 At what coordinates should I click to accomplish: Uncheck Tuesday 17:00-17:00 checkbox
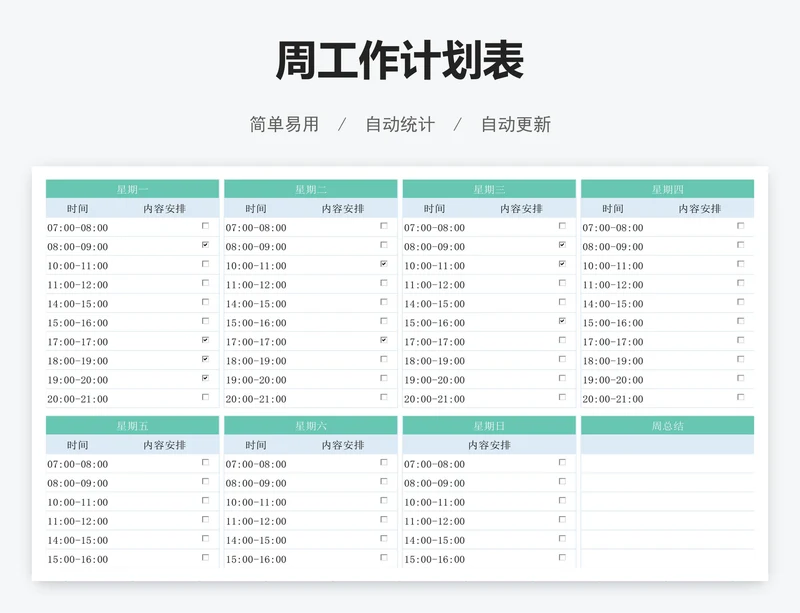(384, 340)
